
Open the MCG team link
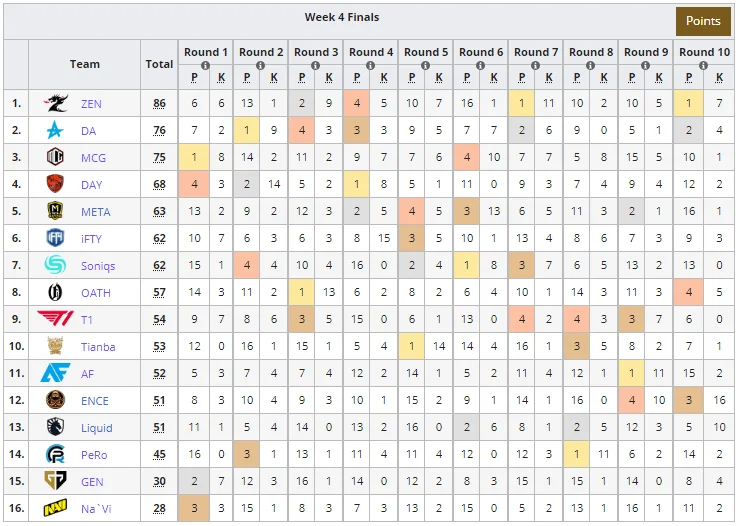tap(93, 158)
